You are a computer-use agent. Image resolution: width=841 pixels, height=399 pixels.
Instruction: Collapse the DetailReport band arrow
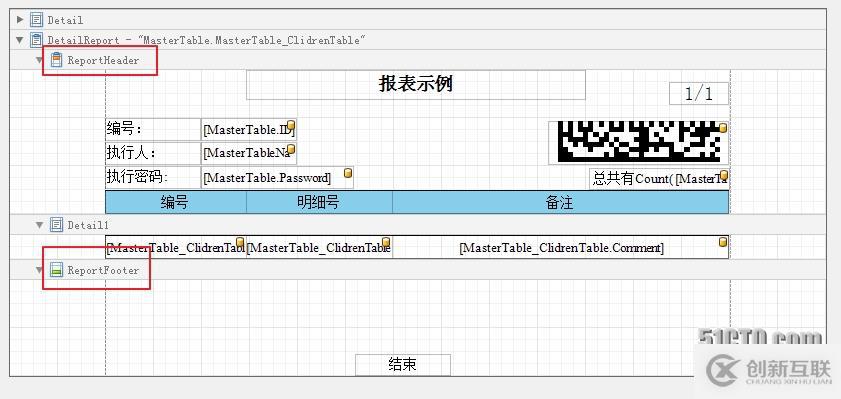pyautogui.click(x=20, y=40)
